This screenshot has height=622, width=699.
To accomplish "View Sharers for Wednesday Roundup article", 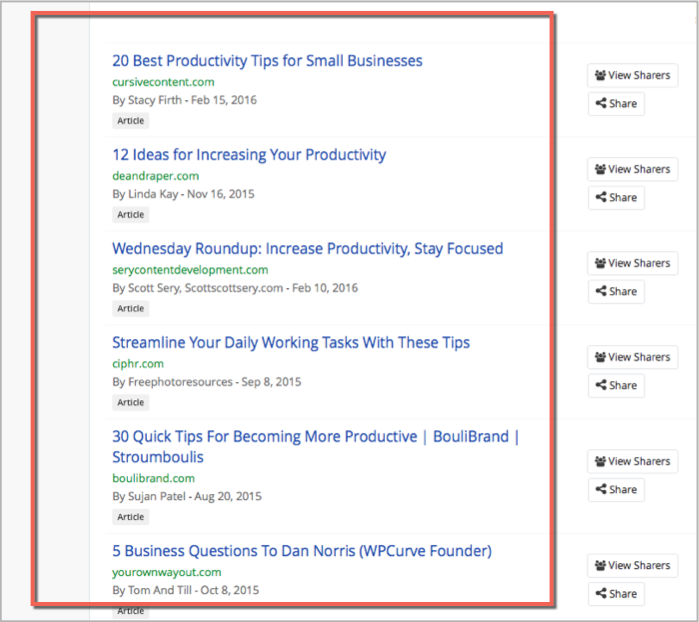I will tap(633, 264).
